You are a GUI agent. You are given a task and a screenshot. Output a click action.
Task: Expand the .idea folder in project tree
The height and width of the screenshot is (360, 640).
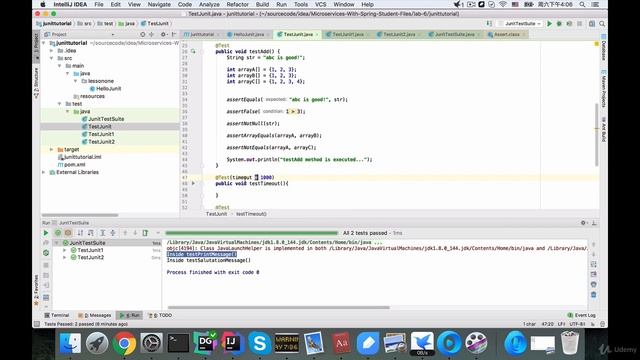(51, 51)
